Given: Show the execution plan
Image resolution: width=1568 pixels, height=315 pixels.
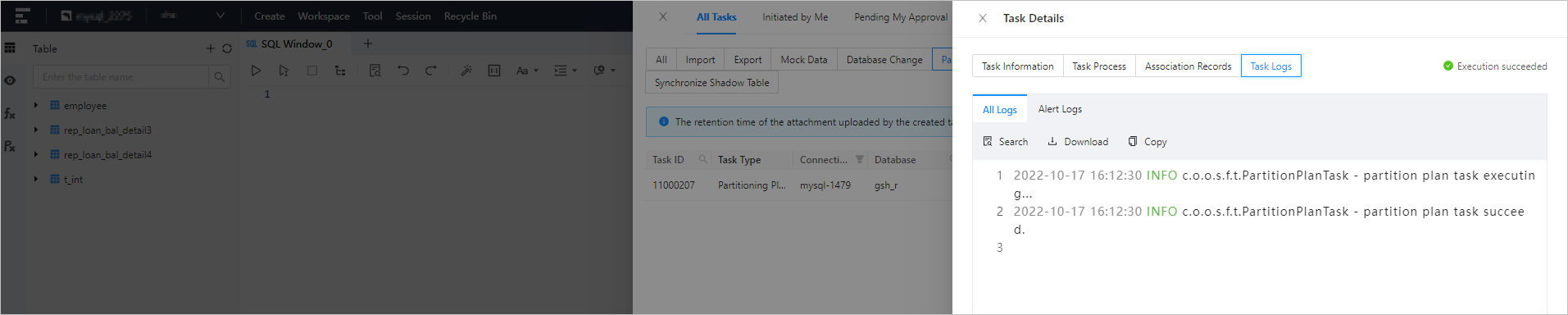Looking at the screenshot, I should [x=340, y=71].
